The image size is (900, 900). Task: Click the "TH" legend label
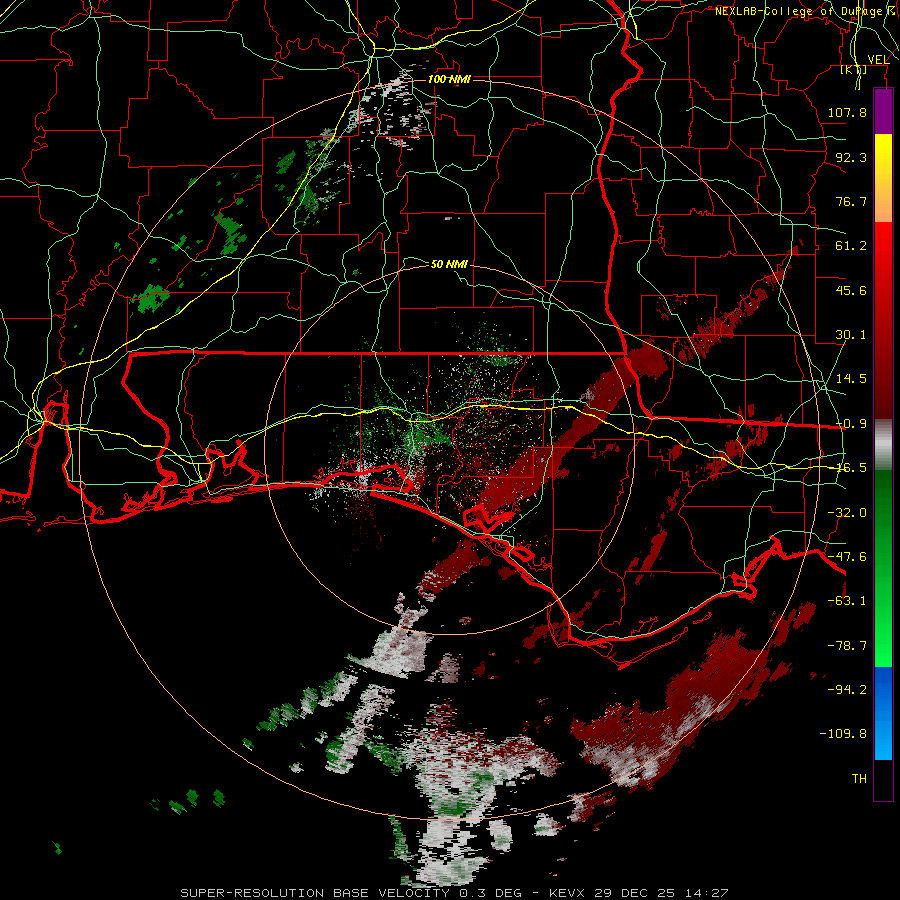(x=859, y=779)
